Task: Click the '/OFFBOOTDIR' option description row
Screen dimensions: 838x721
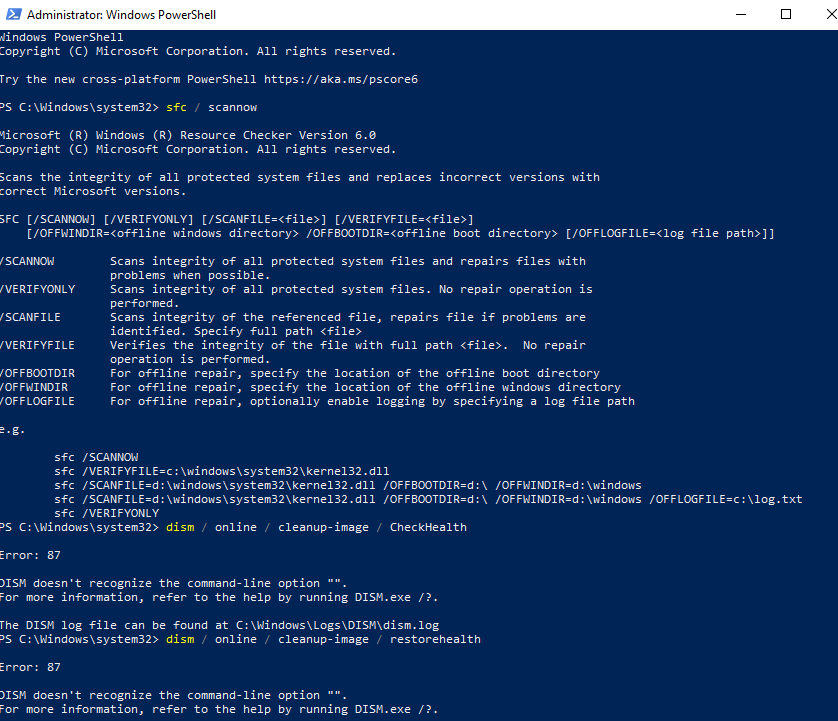Action: coord(300,373)
